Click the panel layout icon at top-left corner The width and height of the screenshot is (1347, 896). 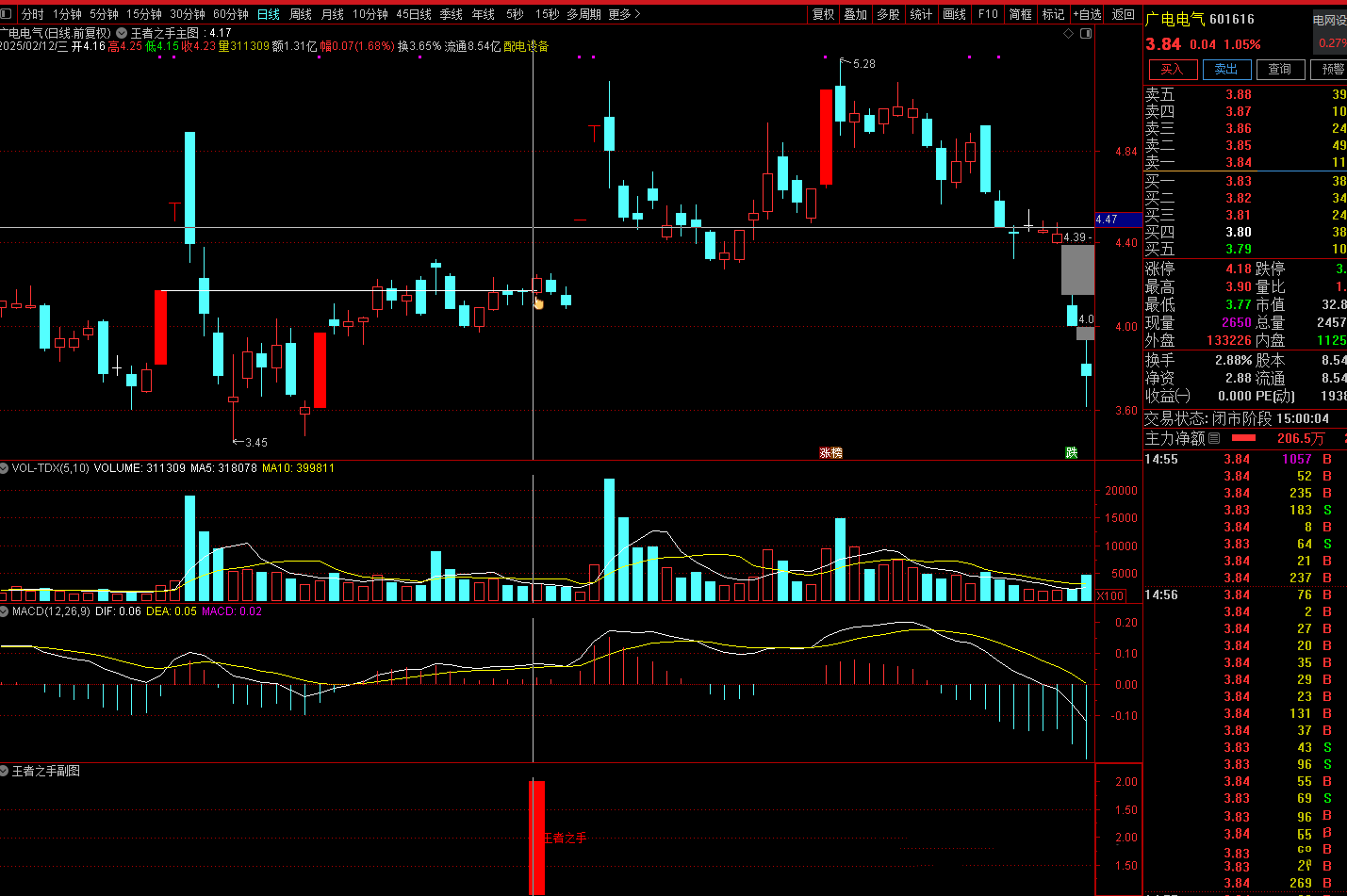click(x=8, y=14)
